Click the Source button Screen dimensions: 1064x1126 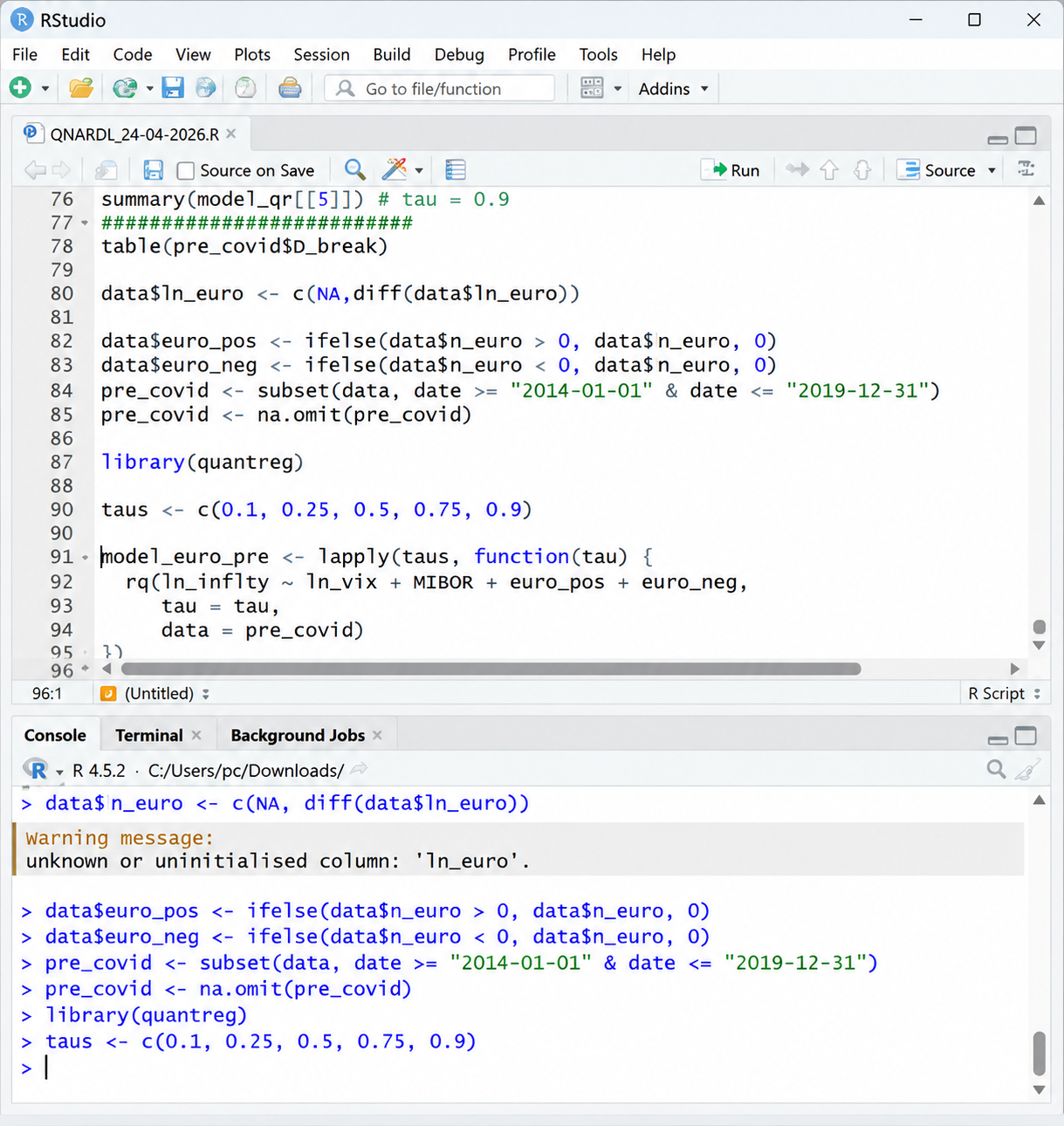click(937, 170)
